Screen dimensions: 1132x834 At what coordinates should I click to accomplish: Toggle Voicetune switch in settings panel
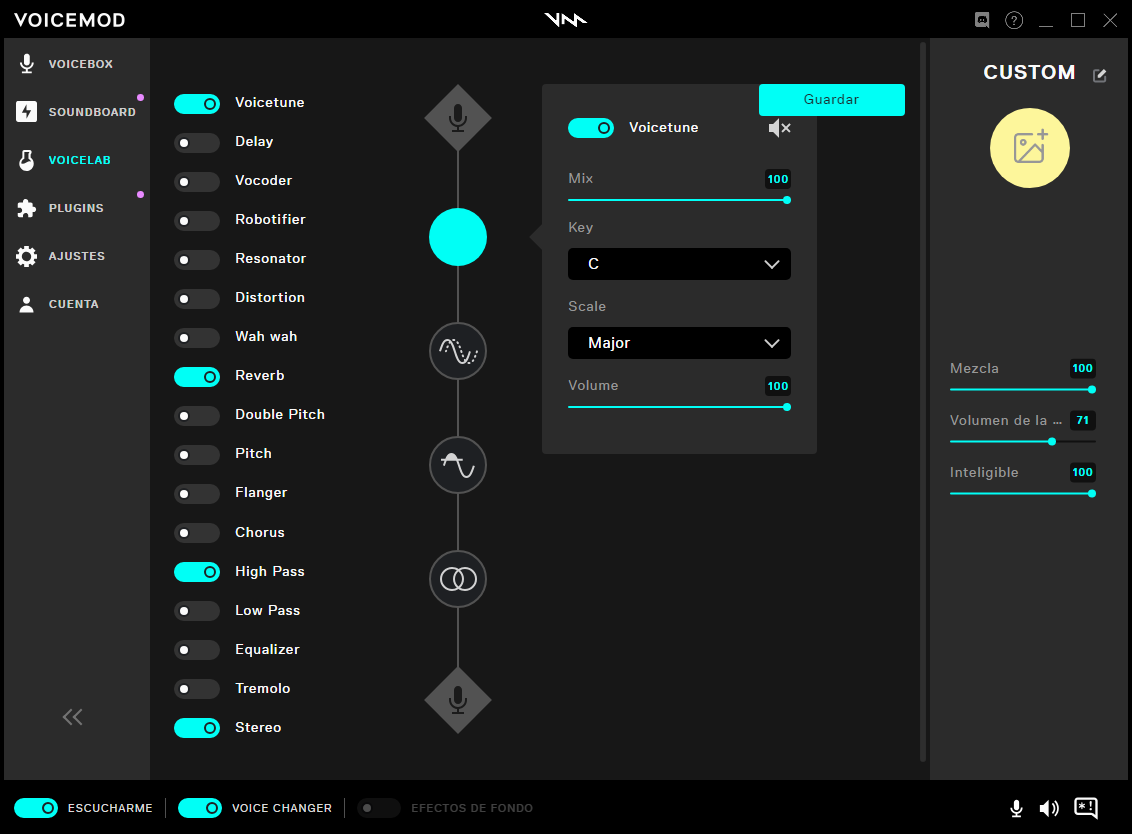pos(591,129)
